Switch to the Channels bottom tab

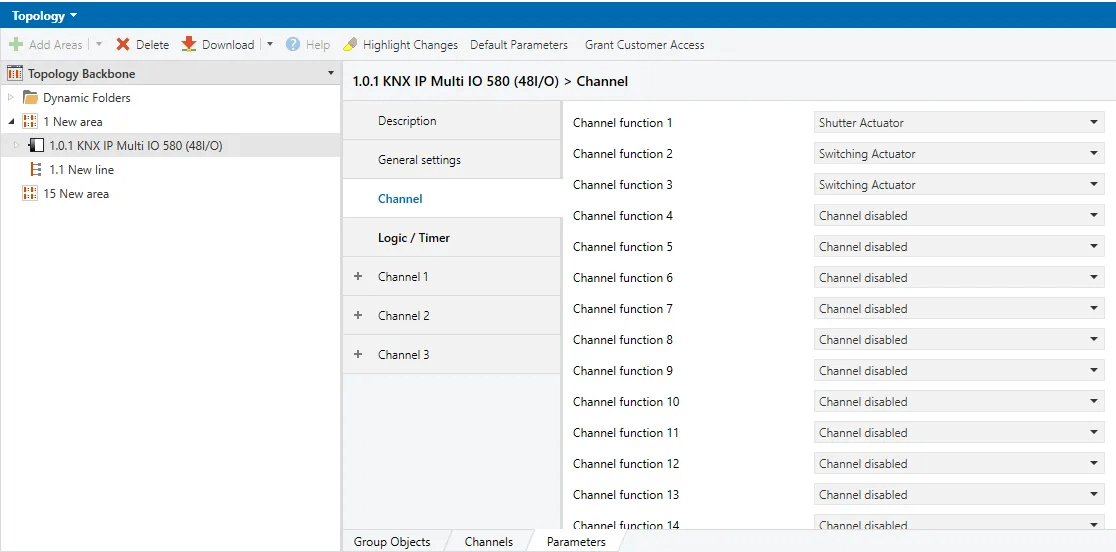click(489, 542)
